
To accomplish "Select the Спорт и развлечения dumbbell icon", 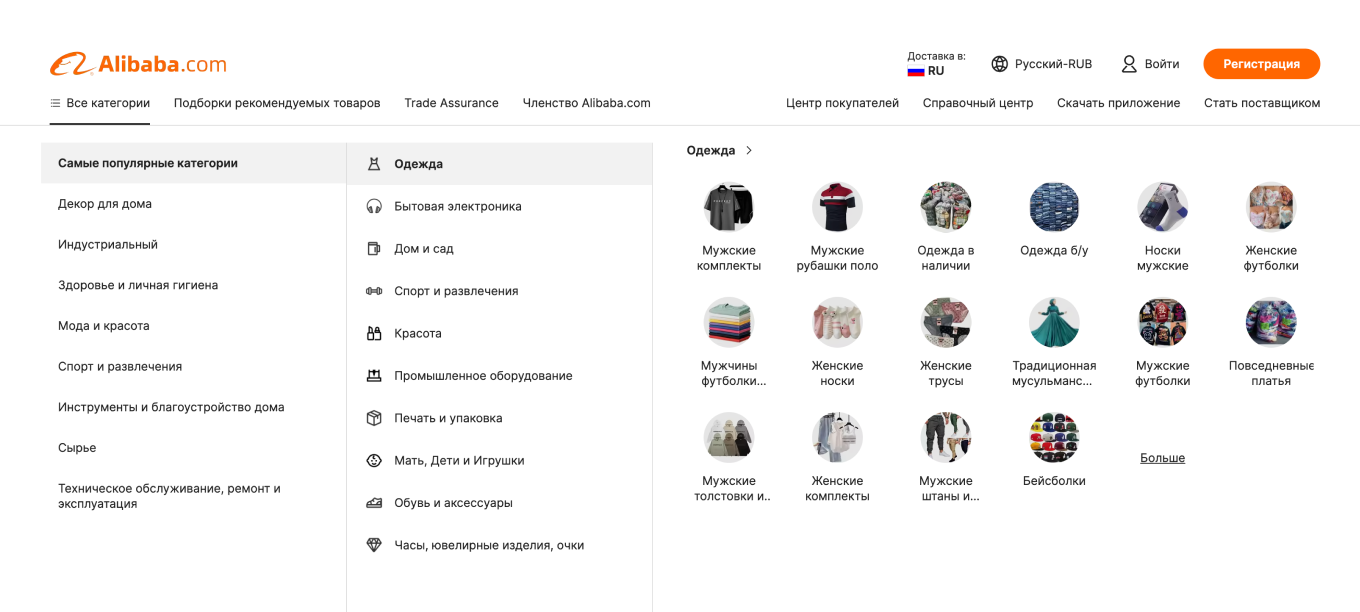I will click(374, 290).
